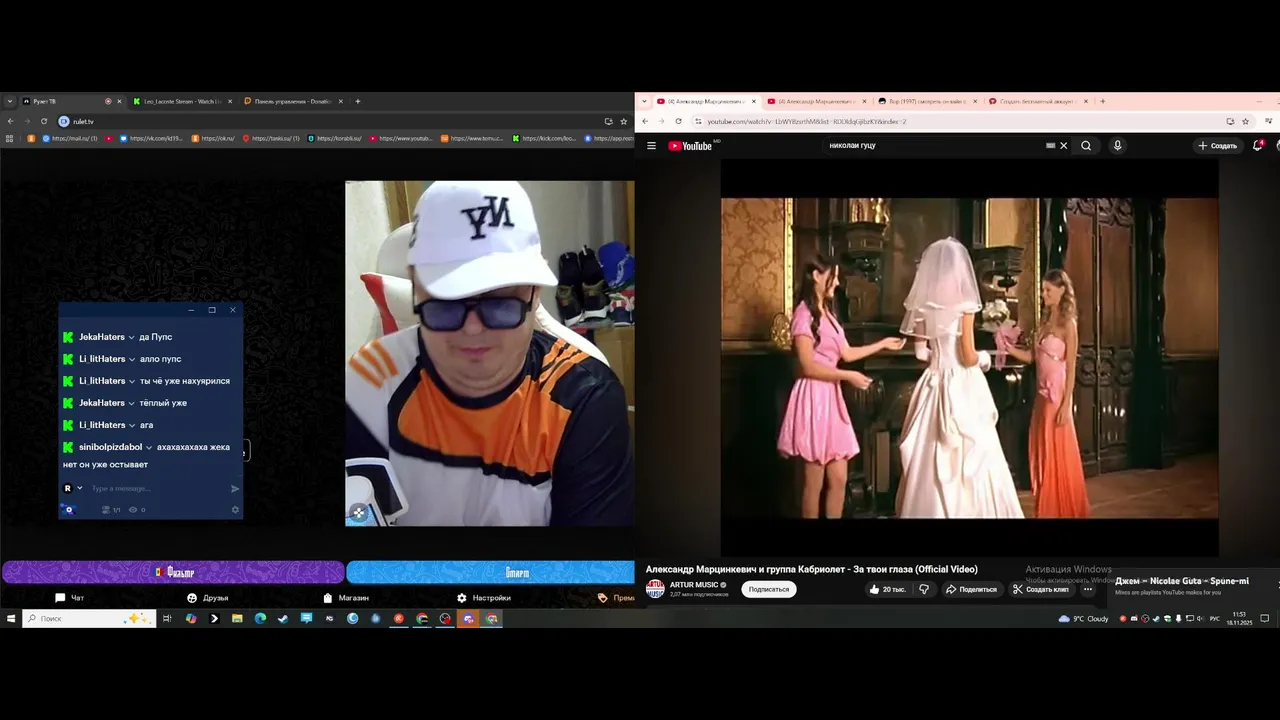The image size is (1280, 720).
Task: Go back in the YouTube browser window
Action: point(645,121)
